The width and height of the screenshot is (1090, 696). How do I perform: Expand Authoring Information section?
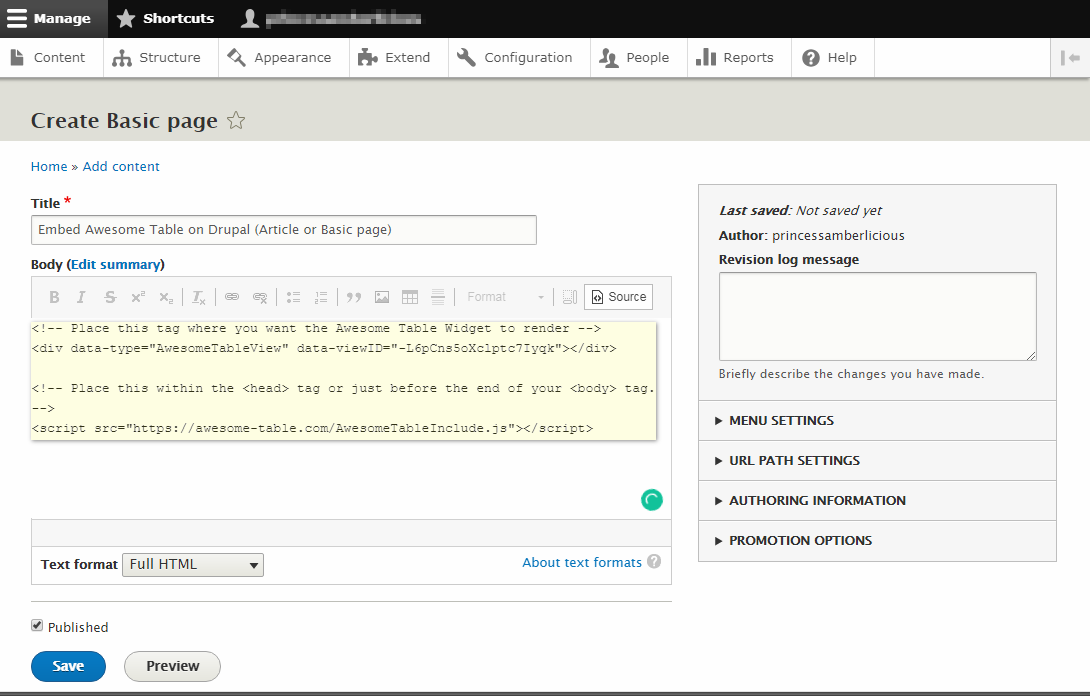[x=877, y=501]
